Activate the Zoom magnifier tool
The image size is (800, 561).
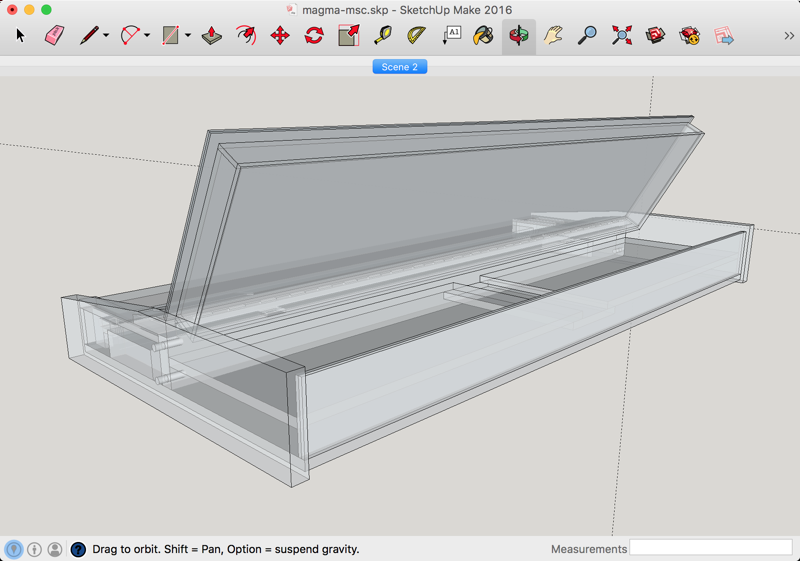pyautogui.click(x=588, y=36)
